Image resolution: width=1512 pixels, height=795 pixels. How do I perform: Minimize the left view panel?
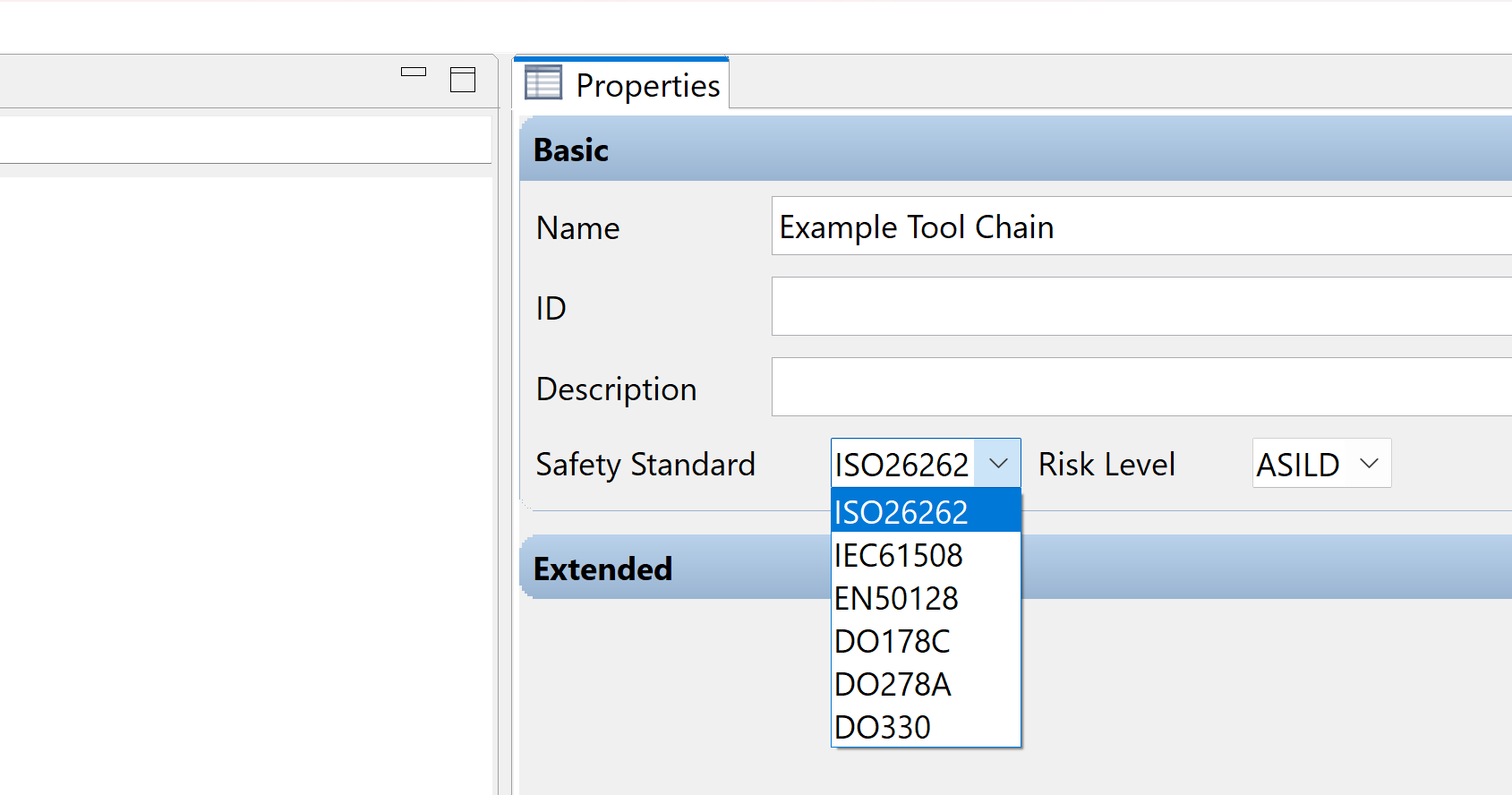[413, 73]
